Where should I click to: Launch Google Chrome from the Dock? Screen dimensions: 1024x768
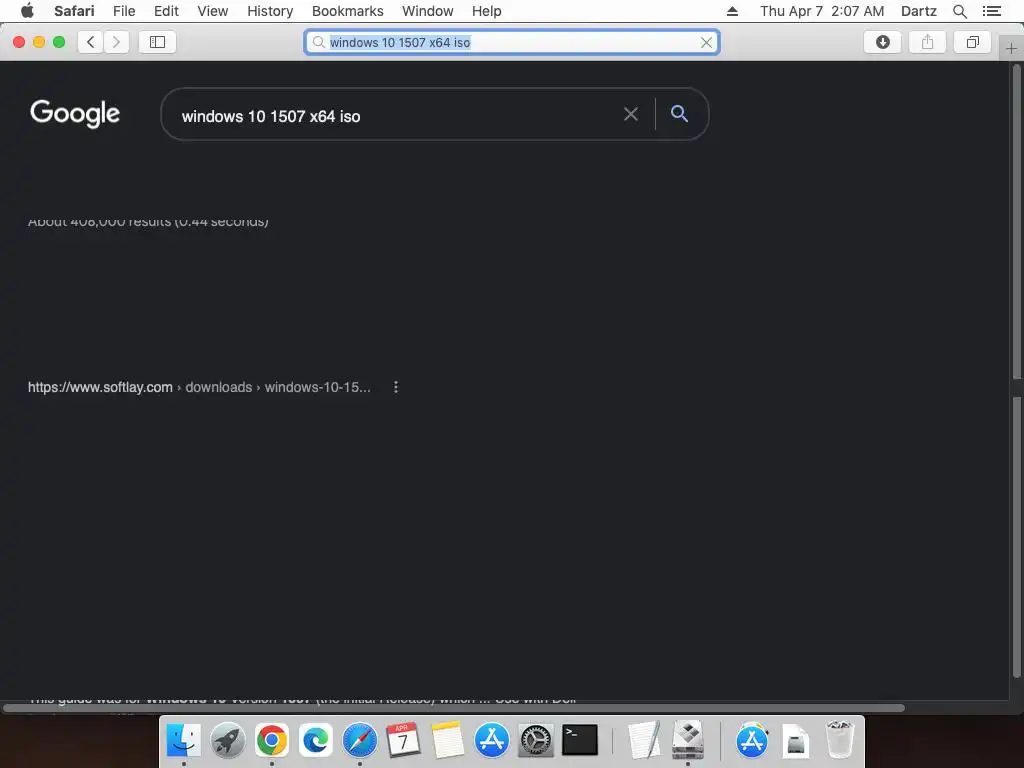pos(272,740)
